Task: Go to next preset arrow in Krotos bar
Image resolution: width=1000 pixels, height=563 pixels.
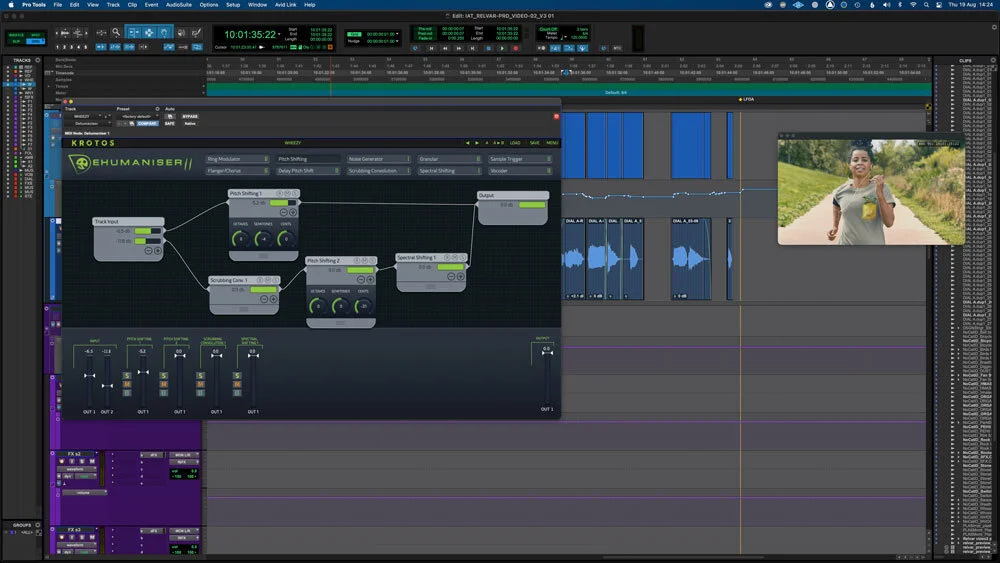Action: pyautogui.click(x=477, y=143)
